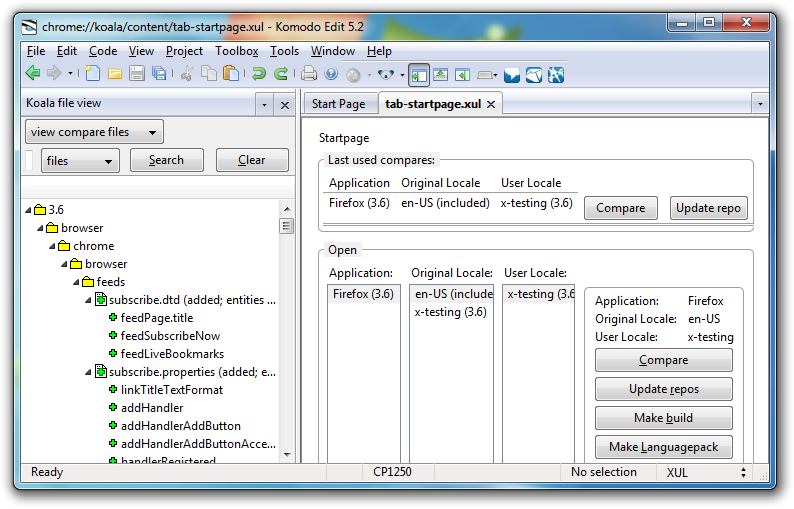Open the Window menu
Viewport: 794px width, 509px height.
click(x=333, y=51)
